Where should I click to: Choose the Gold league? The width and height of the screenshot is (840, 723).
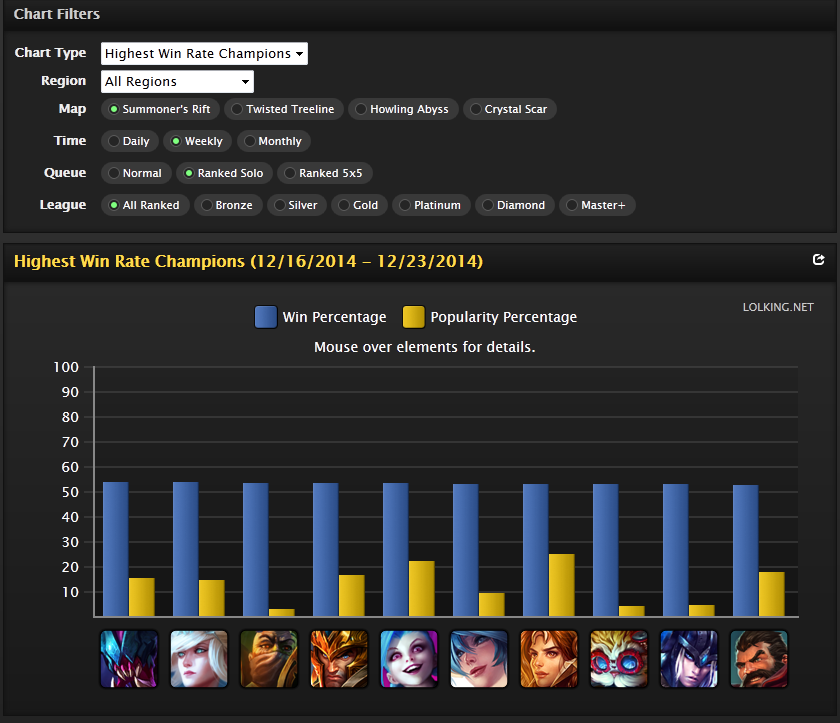(x=359, y=205)
